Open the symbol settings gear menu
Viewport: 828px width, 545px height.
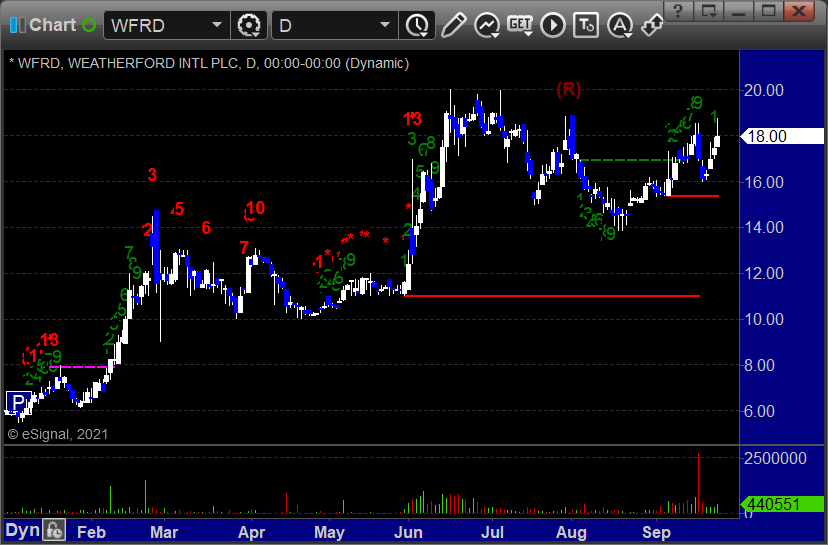point(249,25)
